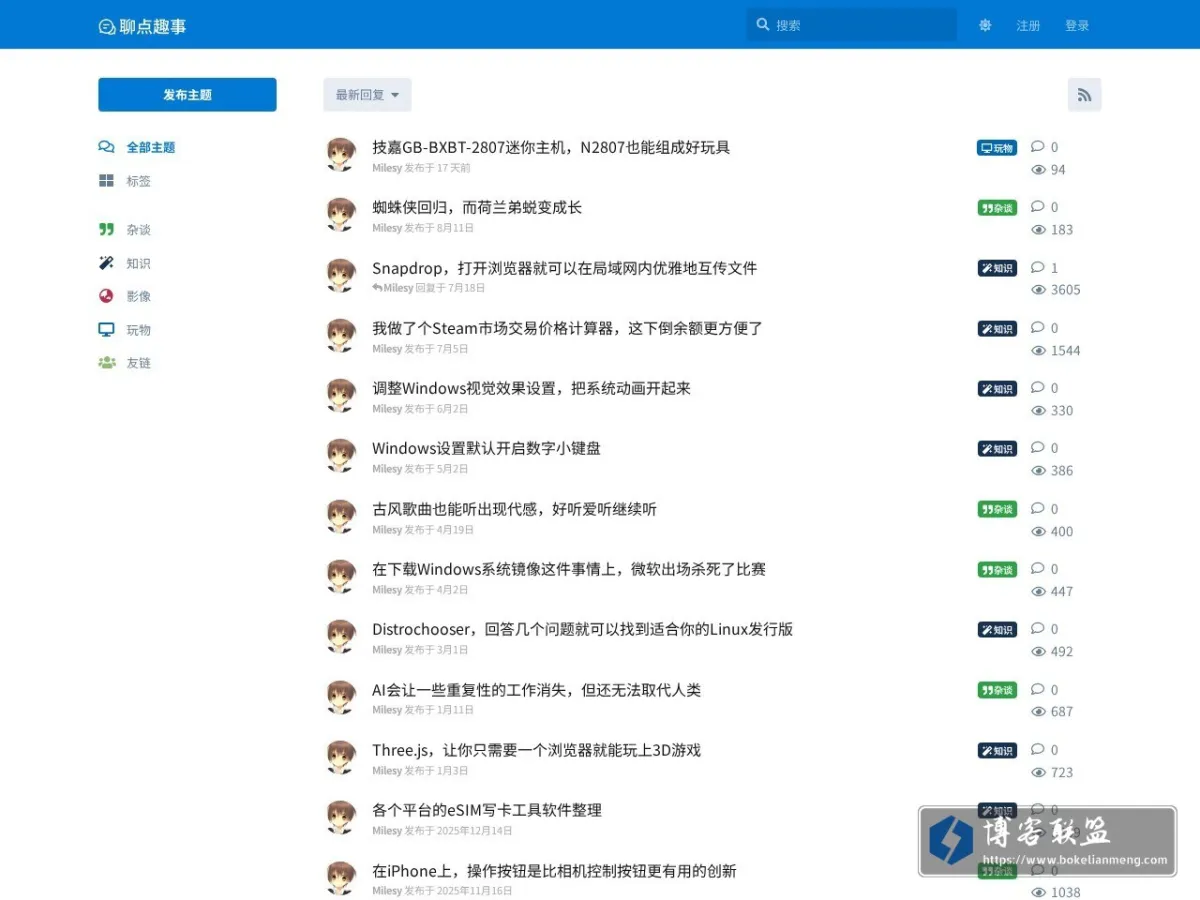Click 知识 tag on Steam市场 row
Viewport: 1200px width, 900px height.
[x=997, y=329]
